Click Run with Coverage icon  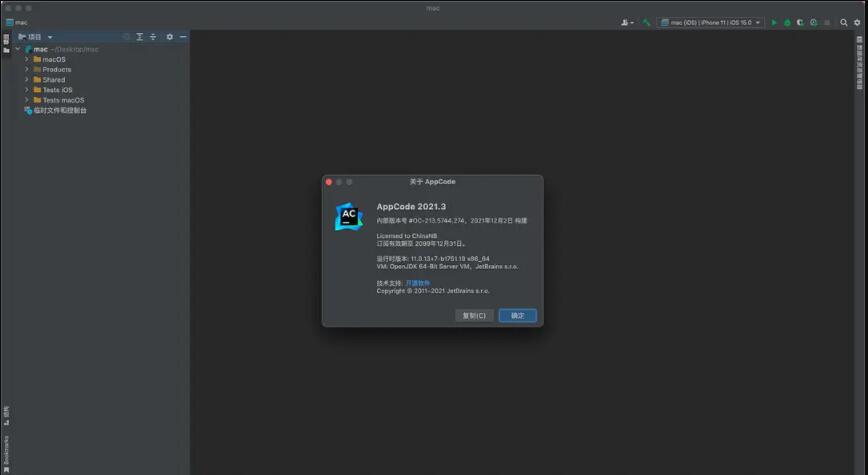(800, 23)
